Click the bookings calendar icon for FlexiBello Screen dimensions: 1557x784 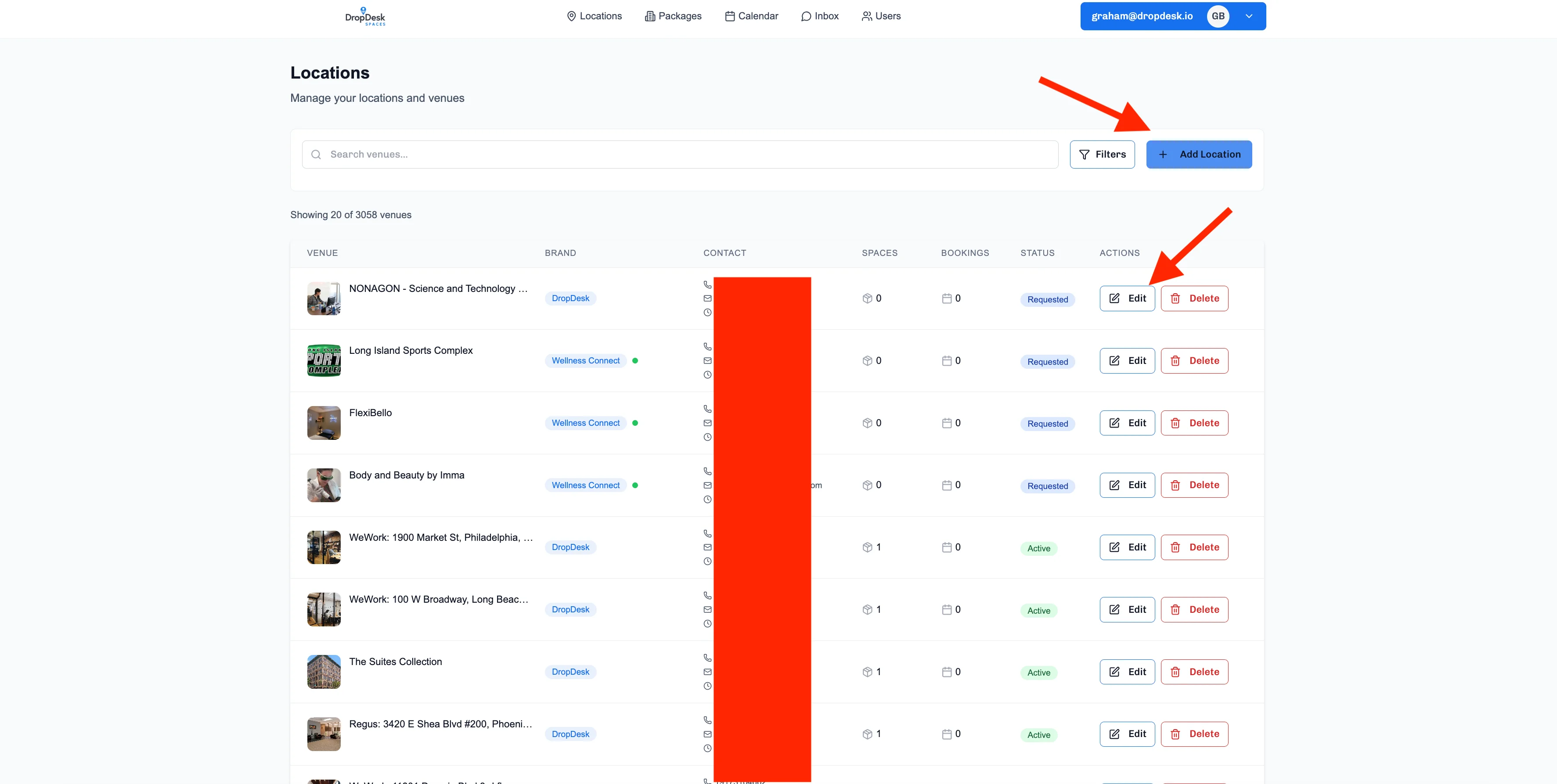pos(947,423)
